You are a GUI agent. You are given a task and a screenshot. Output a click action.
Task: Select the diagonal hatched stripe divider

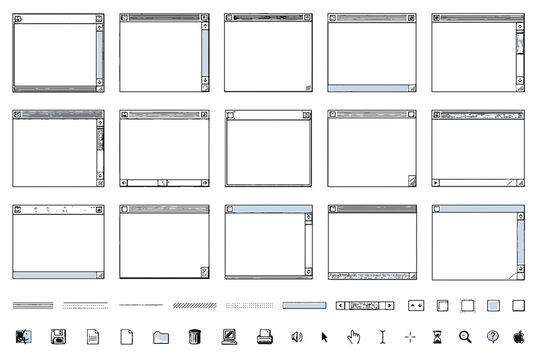195,306
